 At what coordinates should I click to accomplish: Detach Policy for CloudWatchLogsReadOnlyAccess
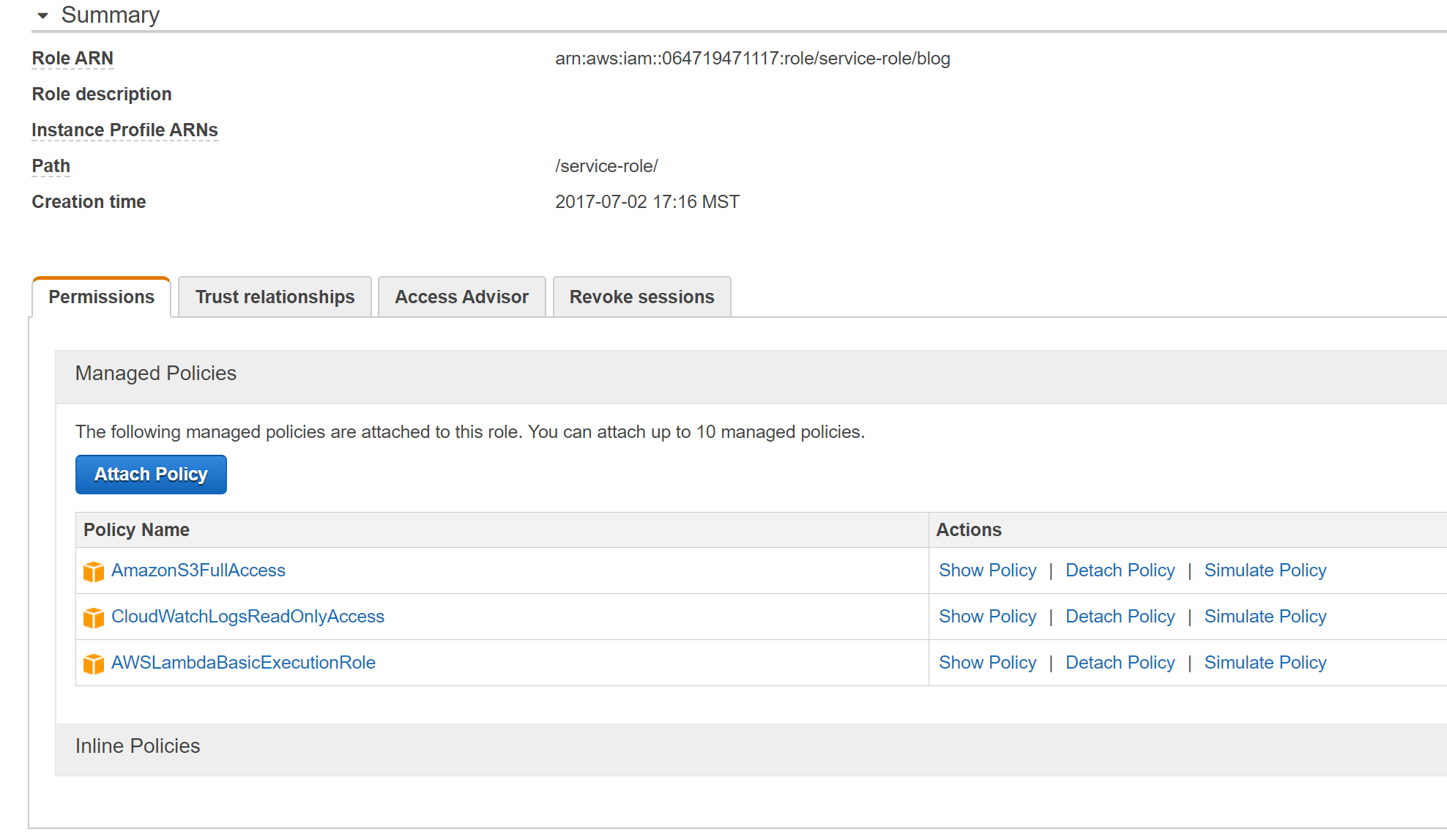1120,617
